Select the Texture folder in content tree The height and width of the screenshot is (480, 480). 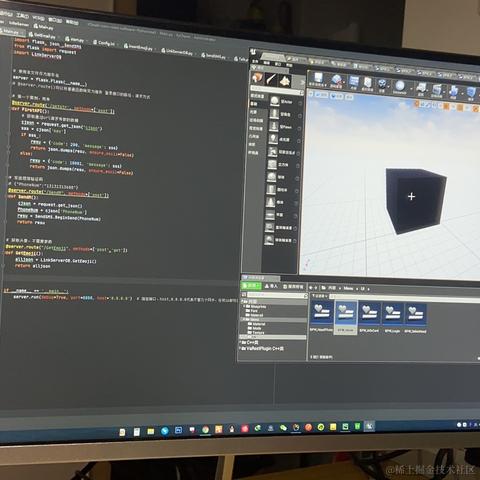coord(255,332)
